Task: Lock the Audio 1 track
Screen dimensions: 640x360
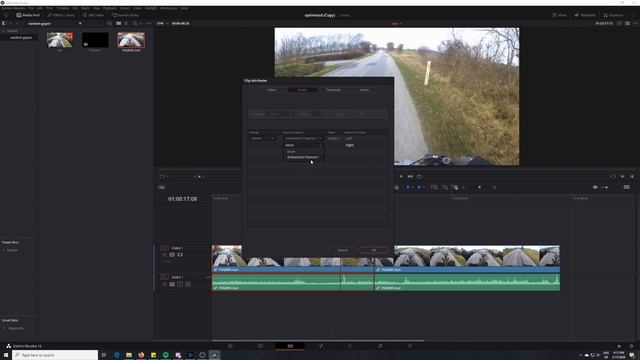Action: click(165, 284)
